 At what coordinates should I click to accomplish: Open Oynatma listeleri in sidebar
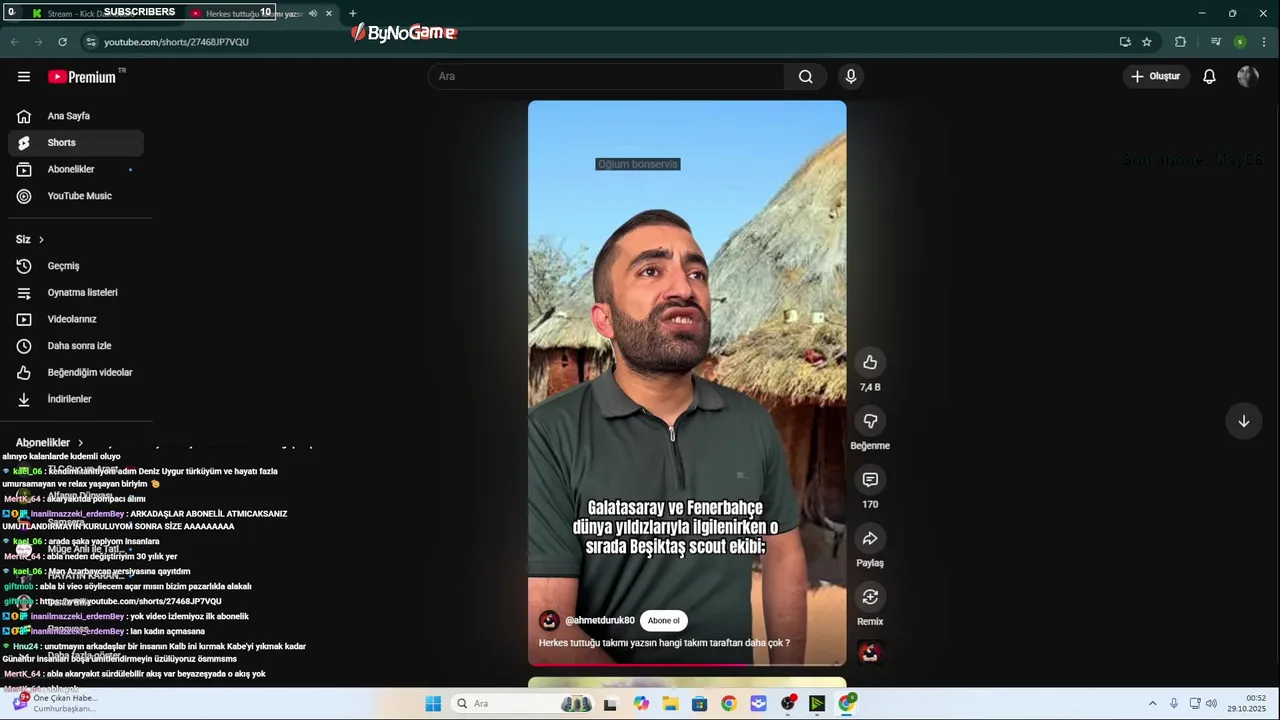76,292
